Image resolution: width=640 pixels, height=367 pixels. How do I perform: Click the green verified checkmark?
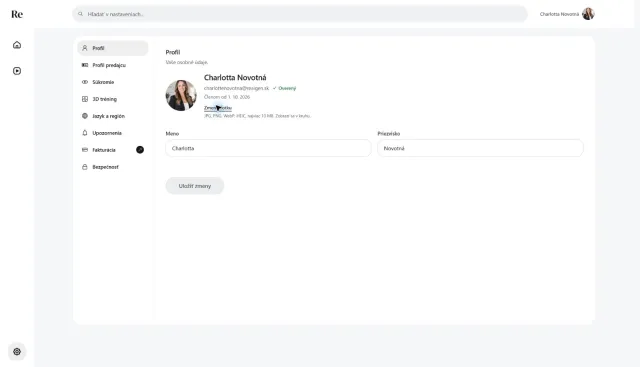tap(275, 88)
